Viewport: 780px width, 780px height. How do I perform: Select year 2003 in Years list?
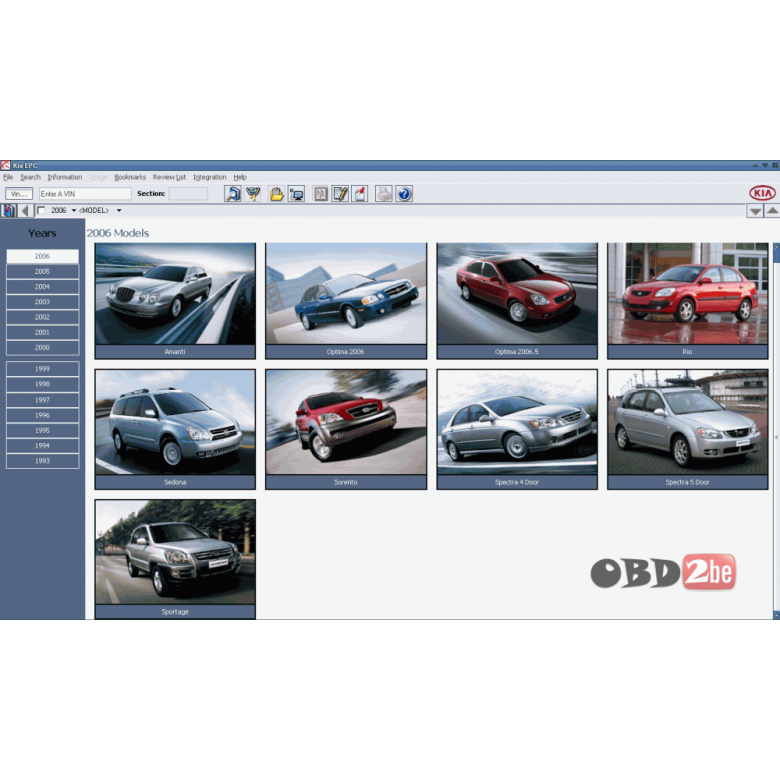click(42, 302)
